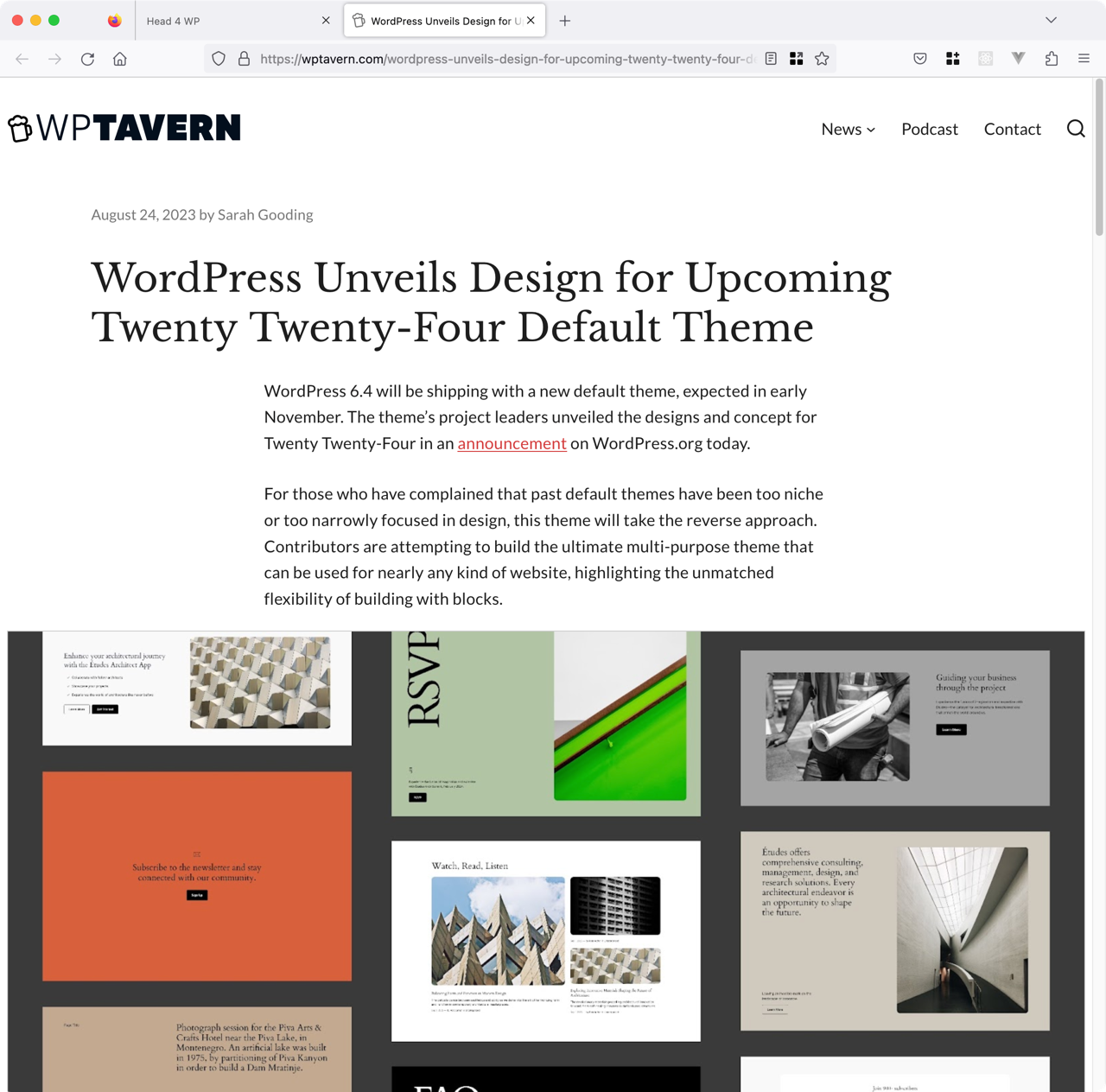This screenshot has height=1092, width=1106.
Task: Open the four-squares extension icon in toolbar
Action: pyautogui.click(x=953, y=59)
